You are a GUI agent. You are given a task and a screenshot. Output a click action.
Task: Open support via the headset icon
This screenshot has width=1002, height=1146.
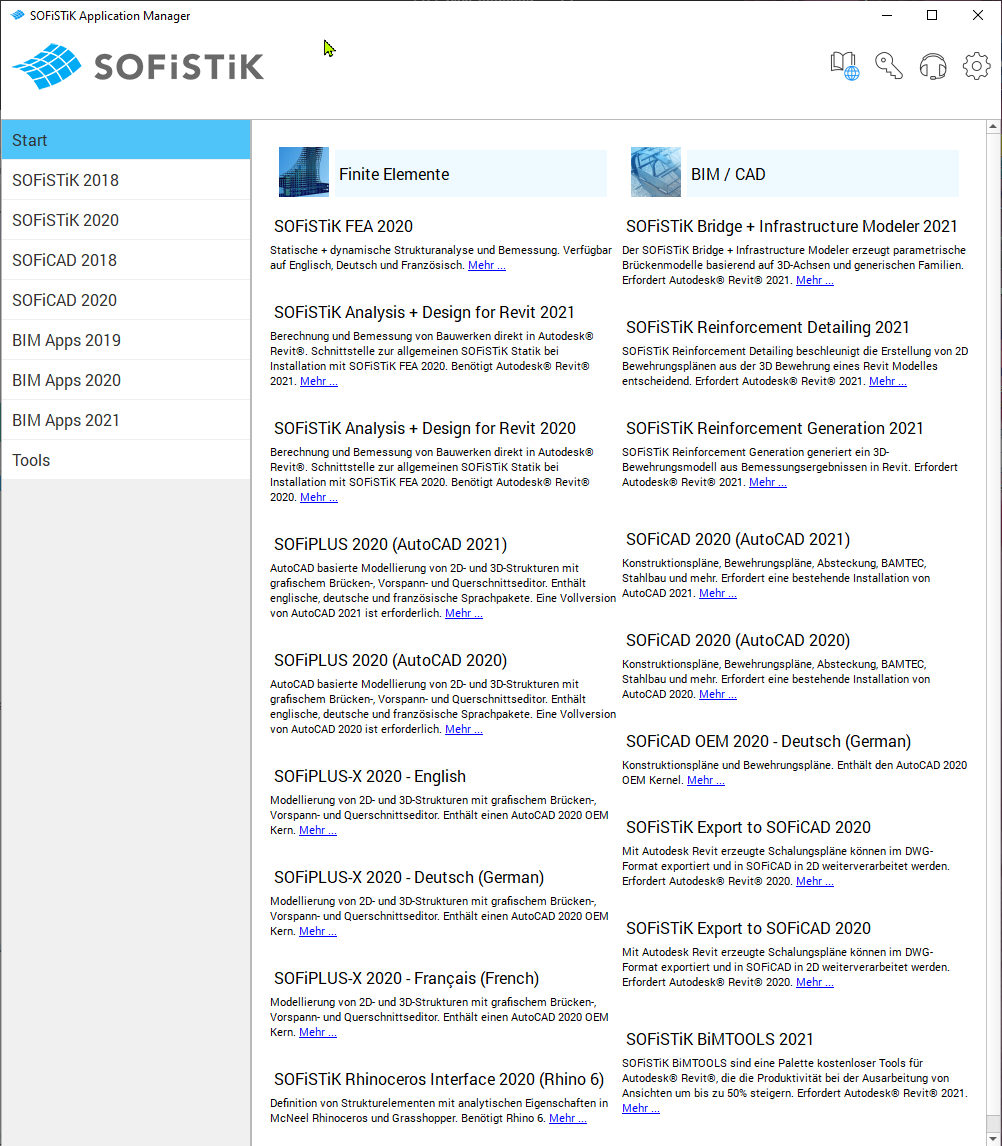point(932,66)
